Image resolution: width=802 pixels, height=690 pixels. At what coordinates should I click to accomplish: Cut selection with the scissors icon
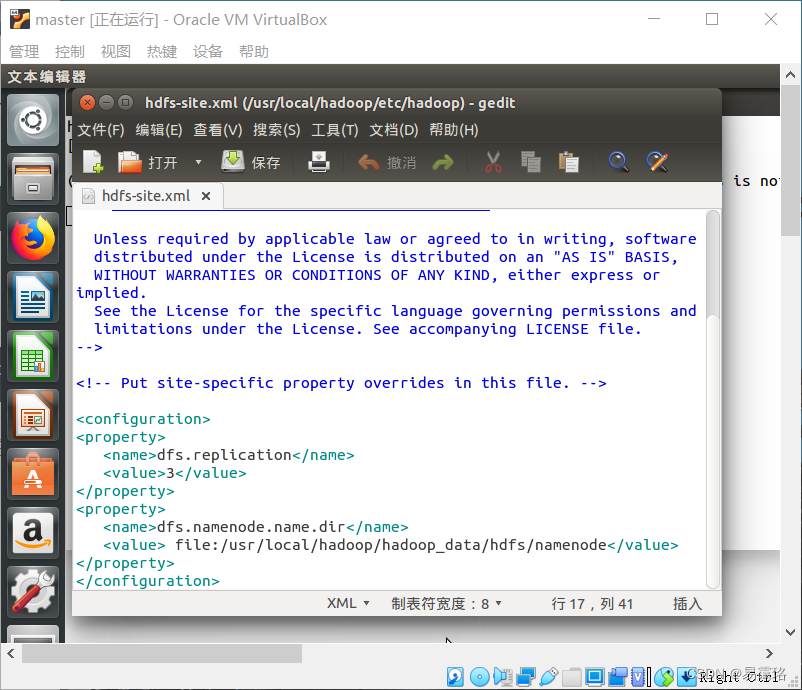[x=493, y=162]
